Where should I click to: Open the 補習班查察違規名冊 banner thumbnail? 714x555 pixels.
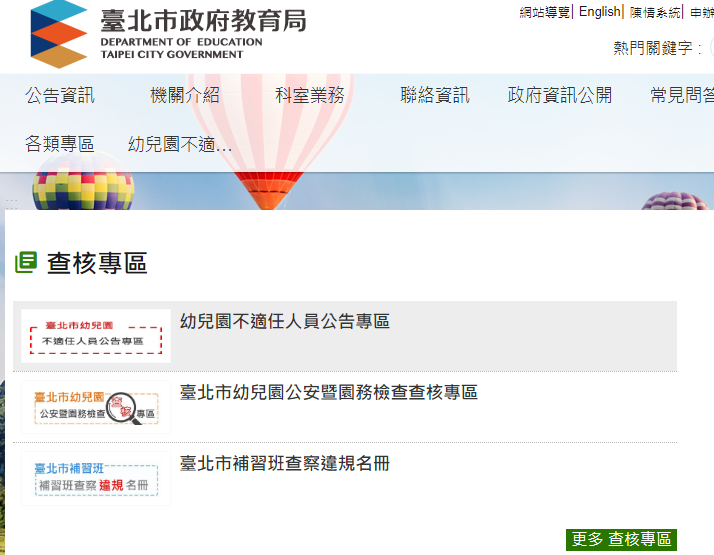(x=95, y=478)
